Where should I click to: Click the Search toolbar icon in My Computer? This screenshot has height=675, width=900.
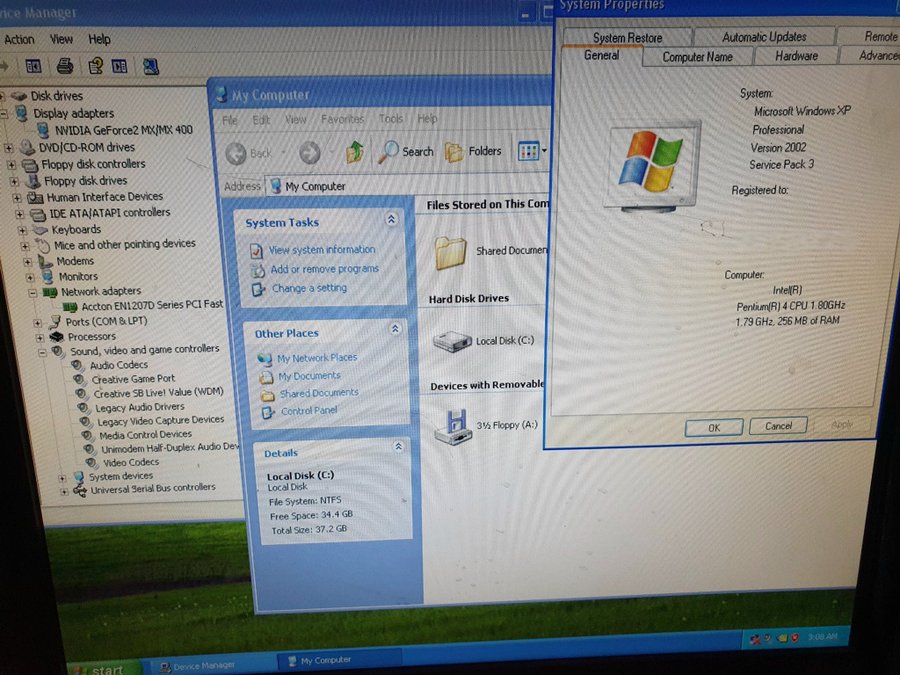(405, 152)
